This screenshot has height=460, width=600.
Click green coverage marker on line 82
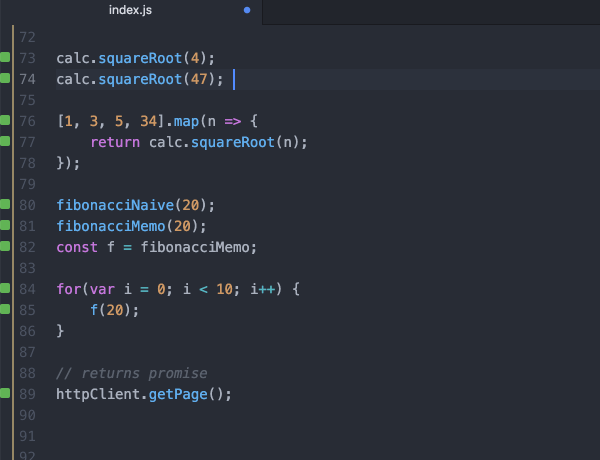[x=5, y=246]
